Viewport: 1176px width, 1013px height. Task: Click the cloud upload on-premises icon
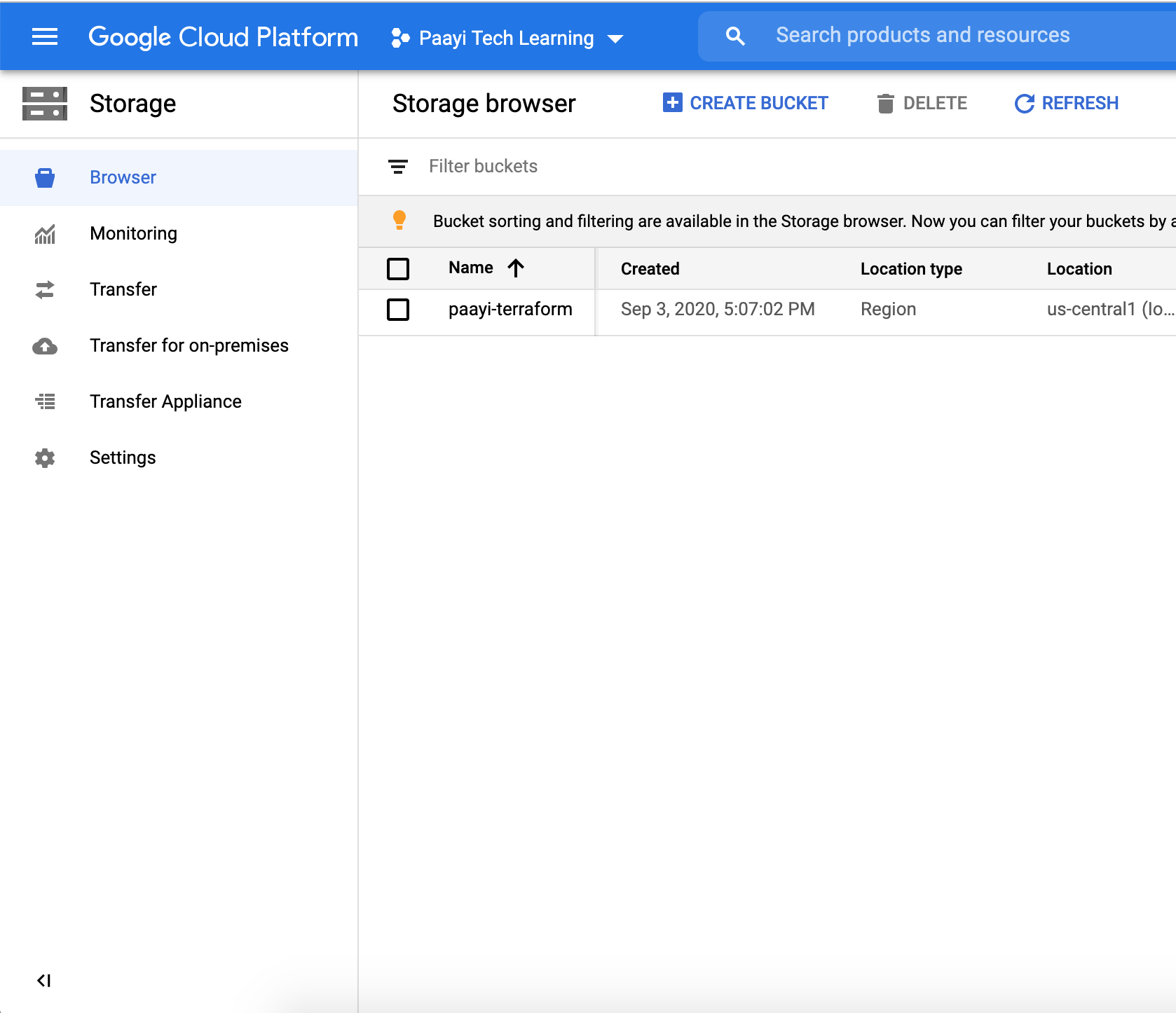[45, 346]
